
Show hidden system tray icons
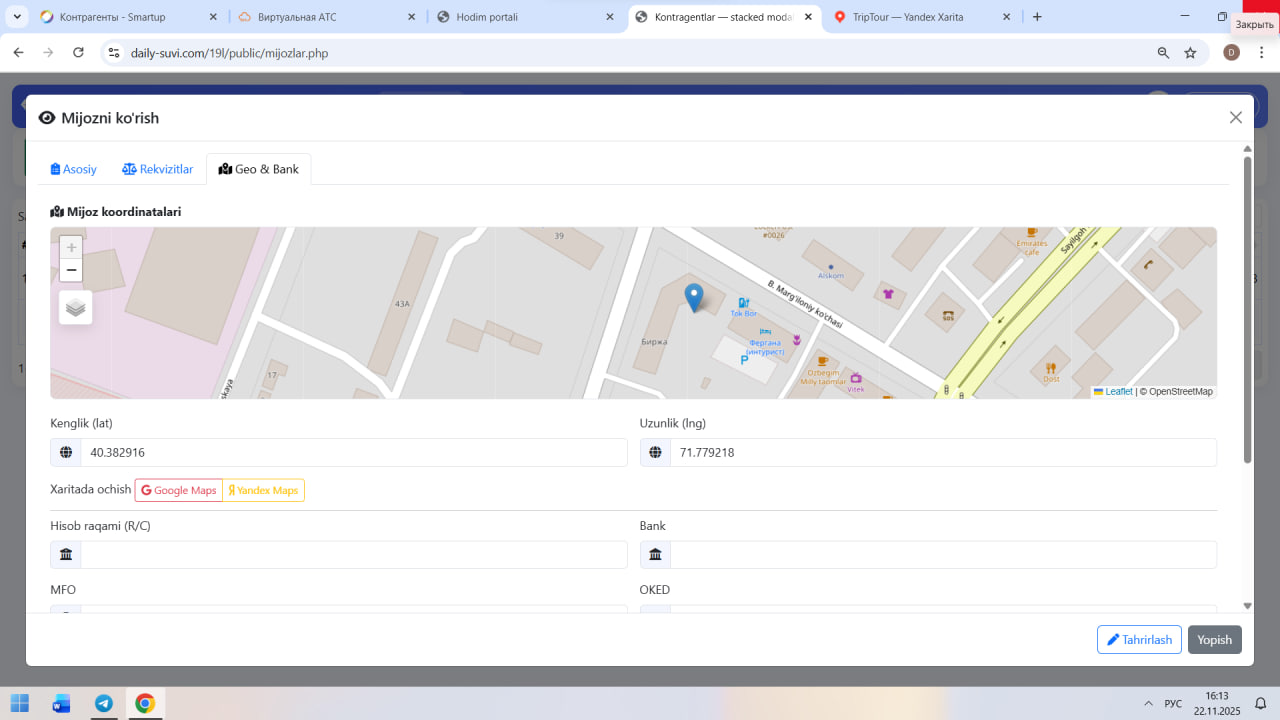(x=1146, y=704)
